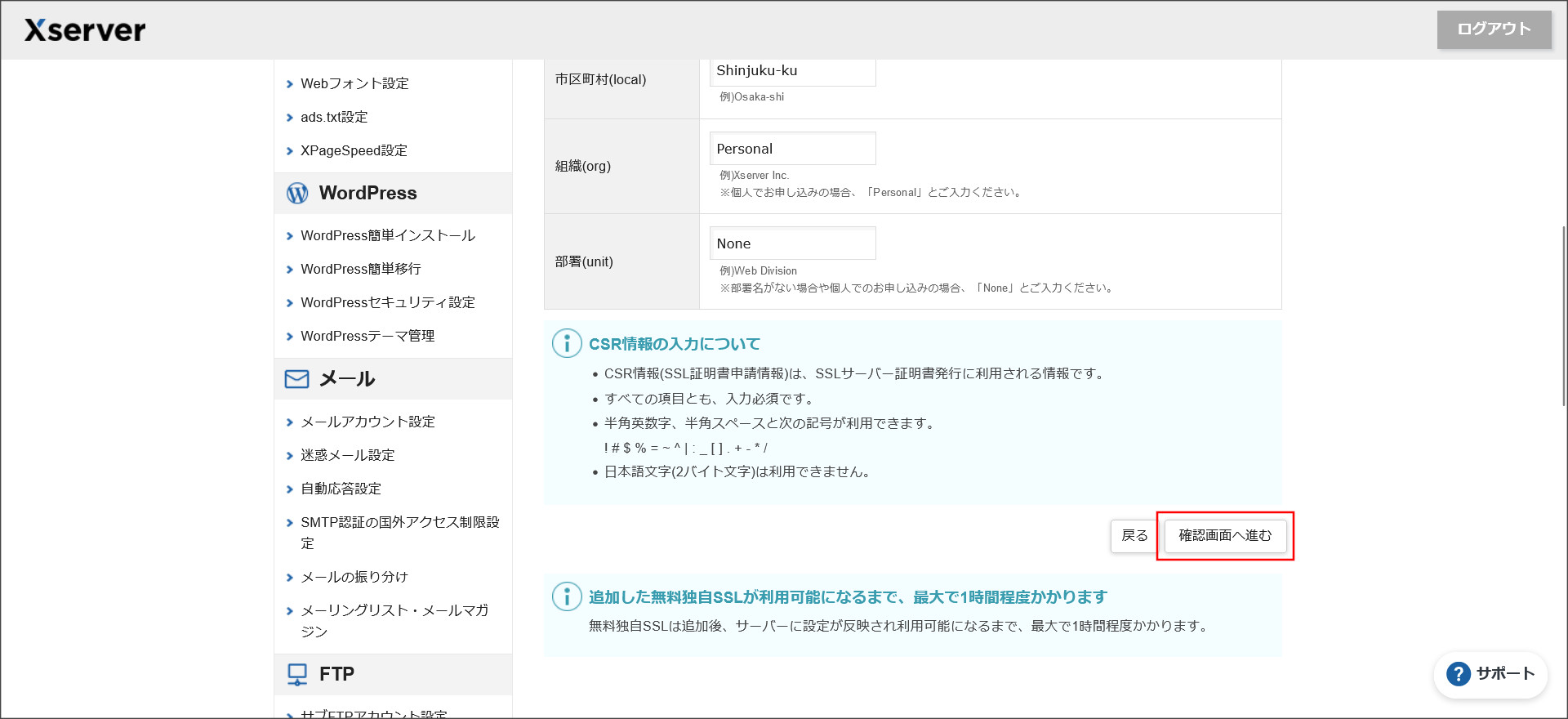
Task: Open the ads.txt設定 link
Action: [x=334, y=117]
